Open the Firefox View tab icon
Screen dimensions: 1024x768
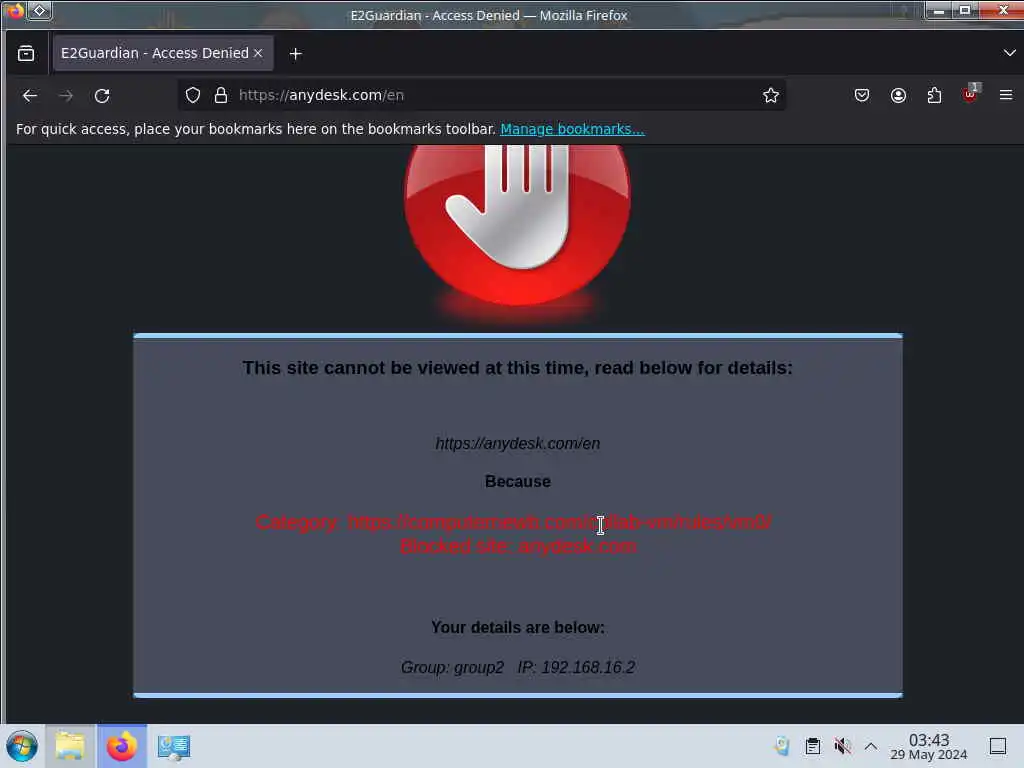coord(26,54)
